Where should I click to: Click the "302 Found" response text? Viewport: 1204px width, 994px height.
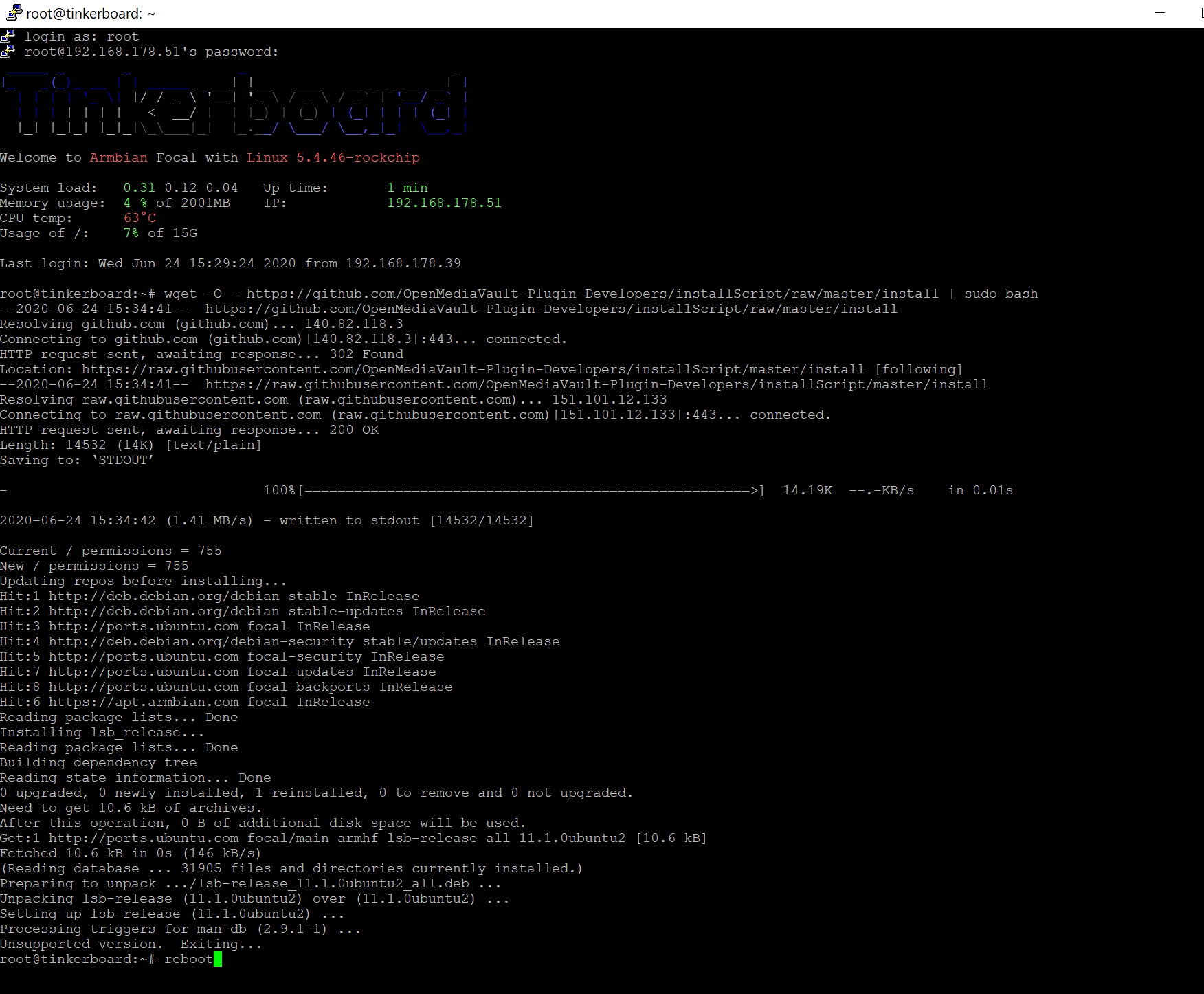(366, 354)
